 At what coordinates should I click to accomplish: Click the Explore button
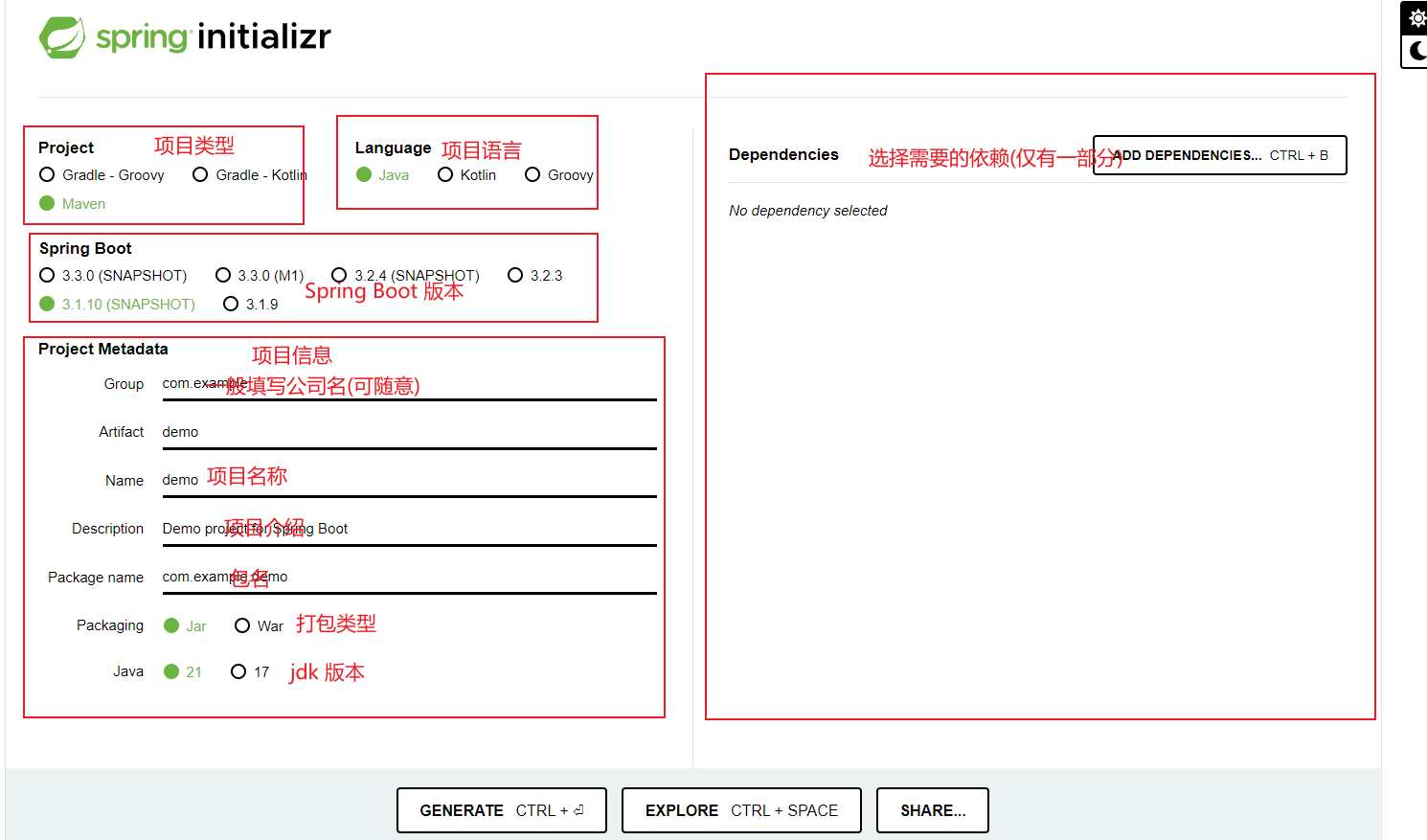pos(740,810)
